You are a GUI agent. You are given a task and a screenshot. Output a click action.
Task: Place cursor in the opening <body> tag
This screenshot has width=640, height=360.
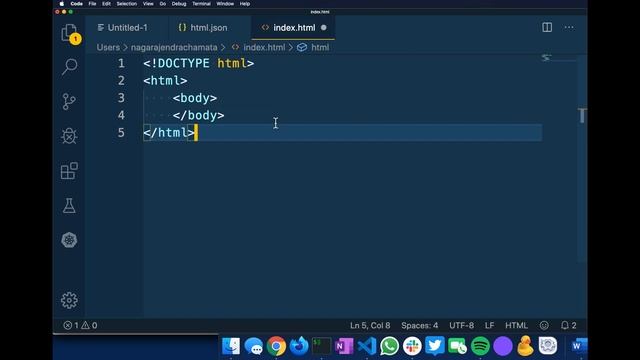pos(195,98)
